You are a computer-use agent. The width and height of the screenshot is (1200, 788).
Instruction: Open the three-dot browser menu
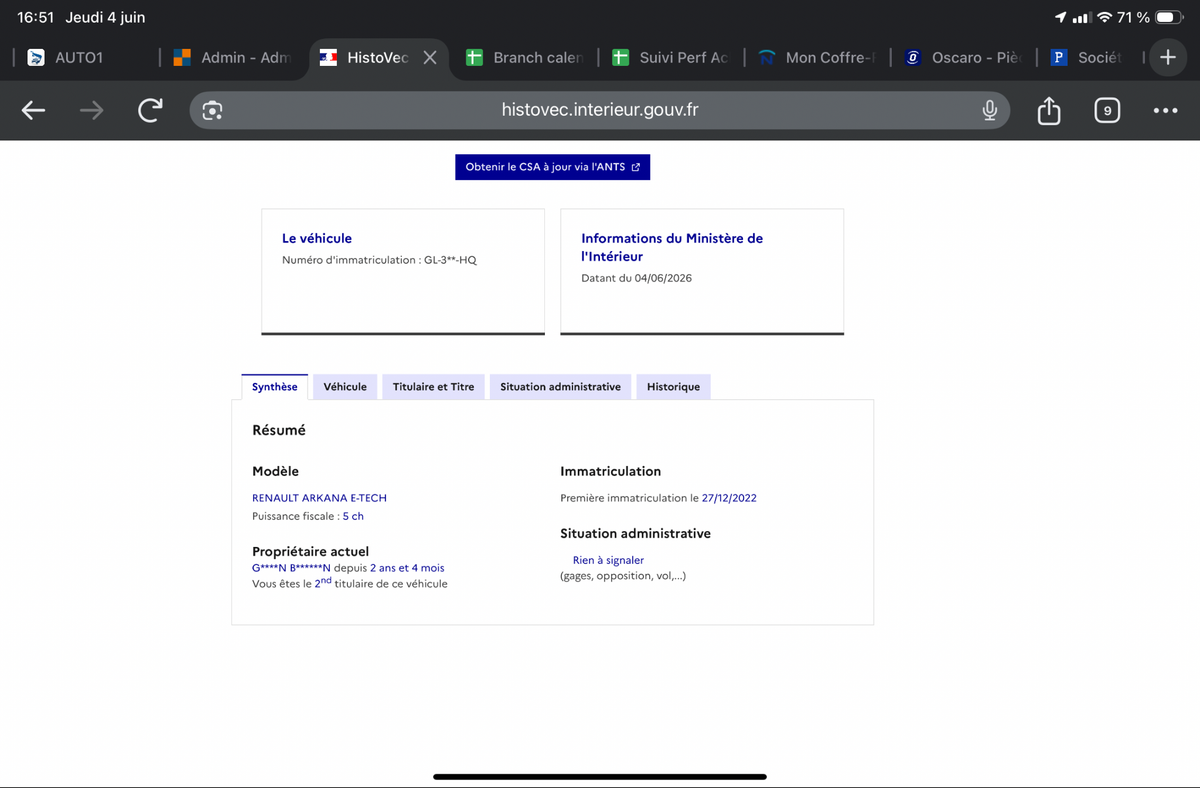[1165, 111]
